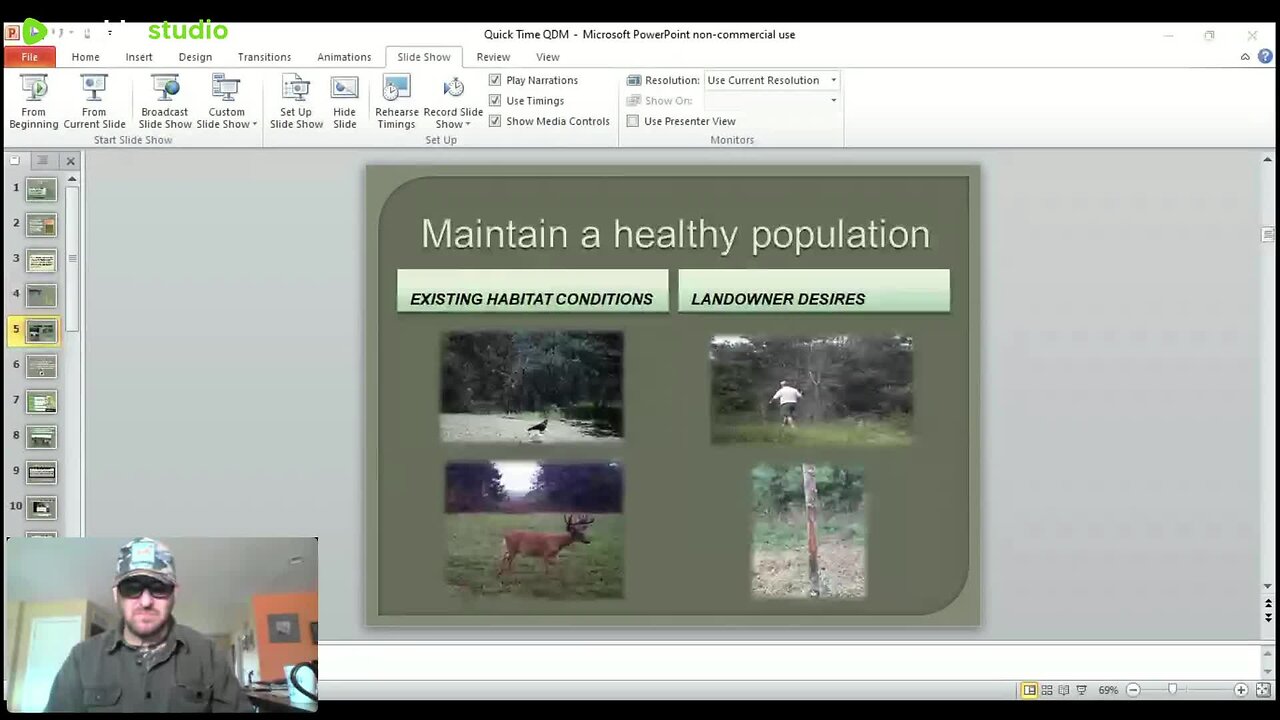Open the File tab
This screenshot has height=720, width=1280.
point(30,57)
